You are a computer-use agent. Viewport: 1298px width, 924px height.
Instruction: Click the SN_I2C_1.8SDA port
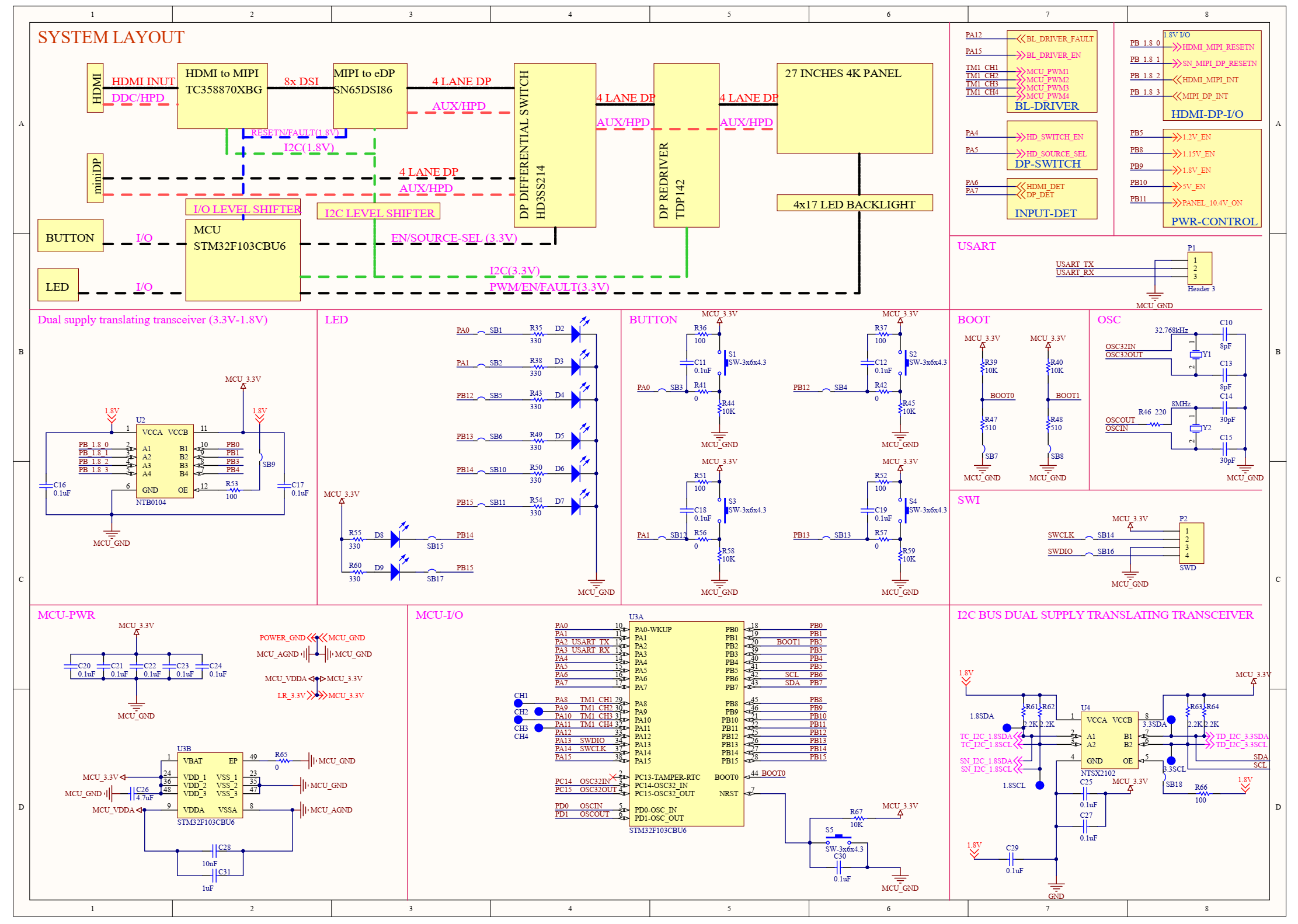pos(990,761)
